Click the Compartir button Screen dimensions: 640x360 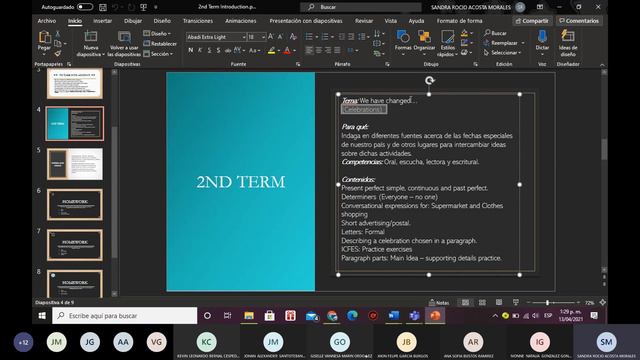[532, 21]
